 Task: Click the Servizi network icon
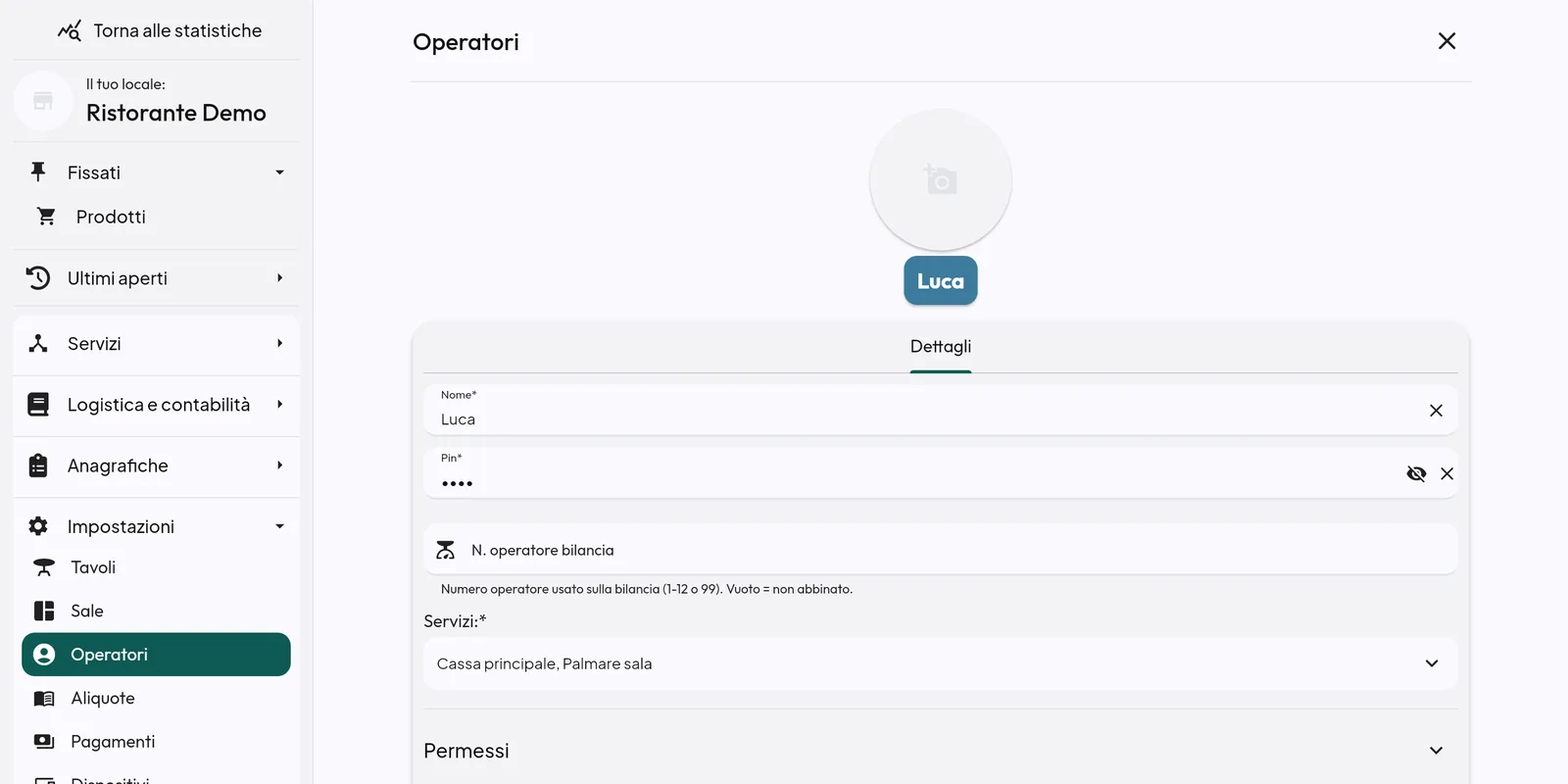tap(38, 344)
